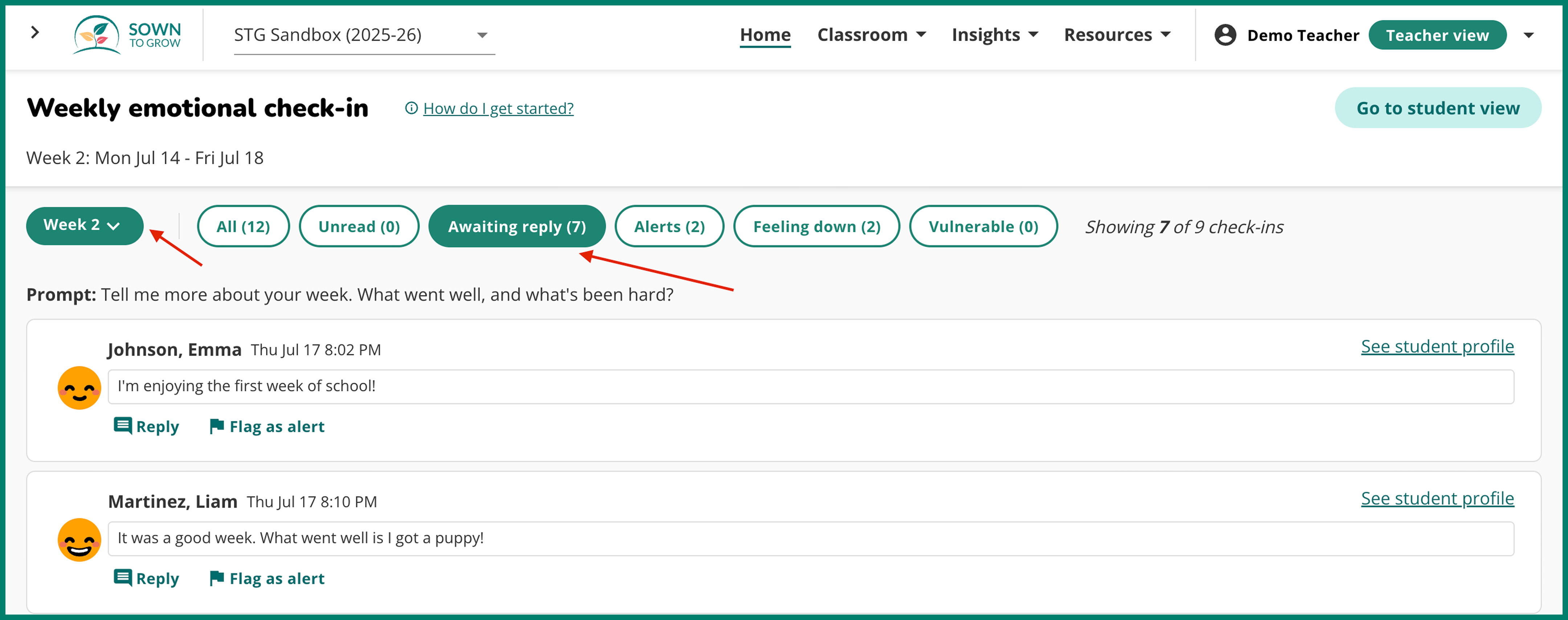Click the Demo Teacher profile avatar icon
1568x620 pixels.
[1225, 35]
